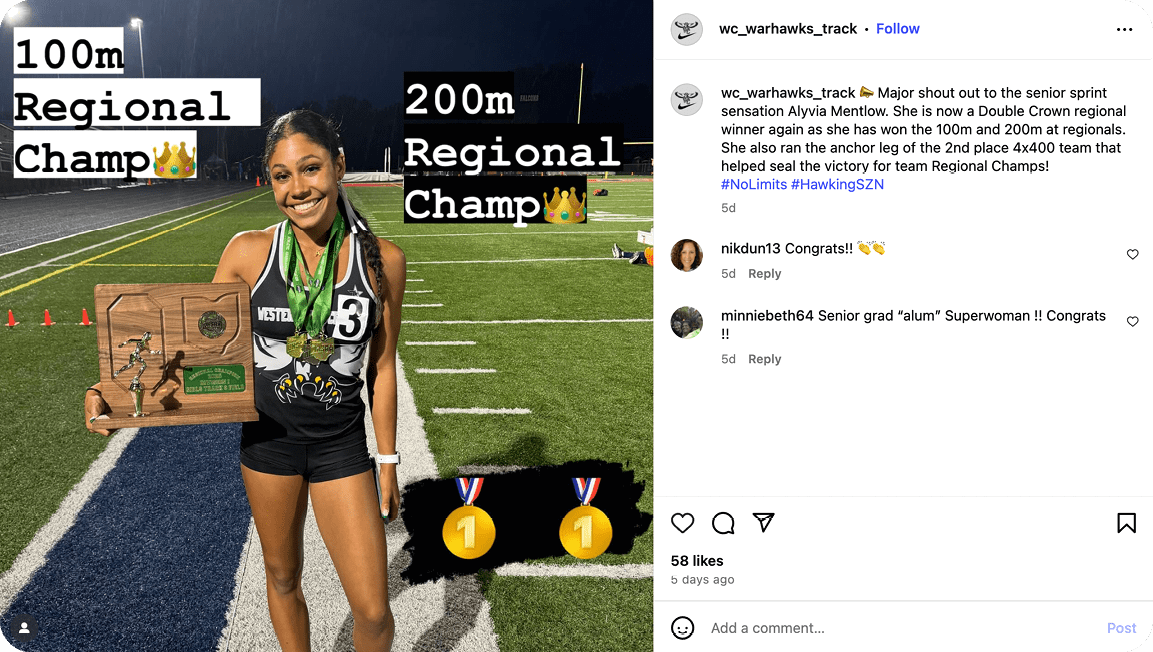Share the post with the paper plane icon
Image resolution: width=1153 pixels, height=652 pixels.
tap(763, 523)
